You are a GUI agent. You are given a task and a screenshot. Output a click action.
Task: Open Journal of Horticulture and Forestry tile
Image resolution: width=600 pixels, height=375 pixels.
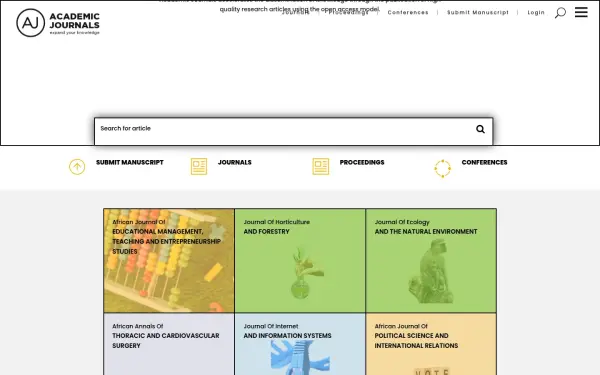tap(300, 261)
